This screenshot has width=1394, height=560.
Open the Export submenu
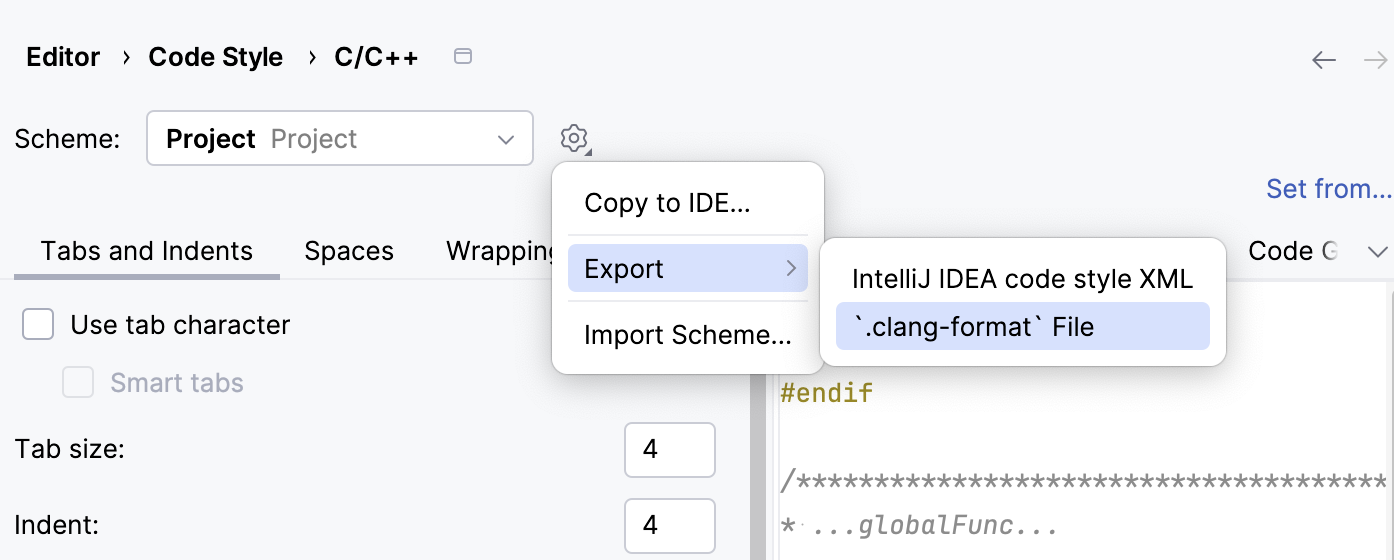click(x=688, y=269)
